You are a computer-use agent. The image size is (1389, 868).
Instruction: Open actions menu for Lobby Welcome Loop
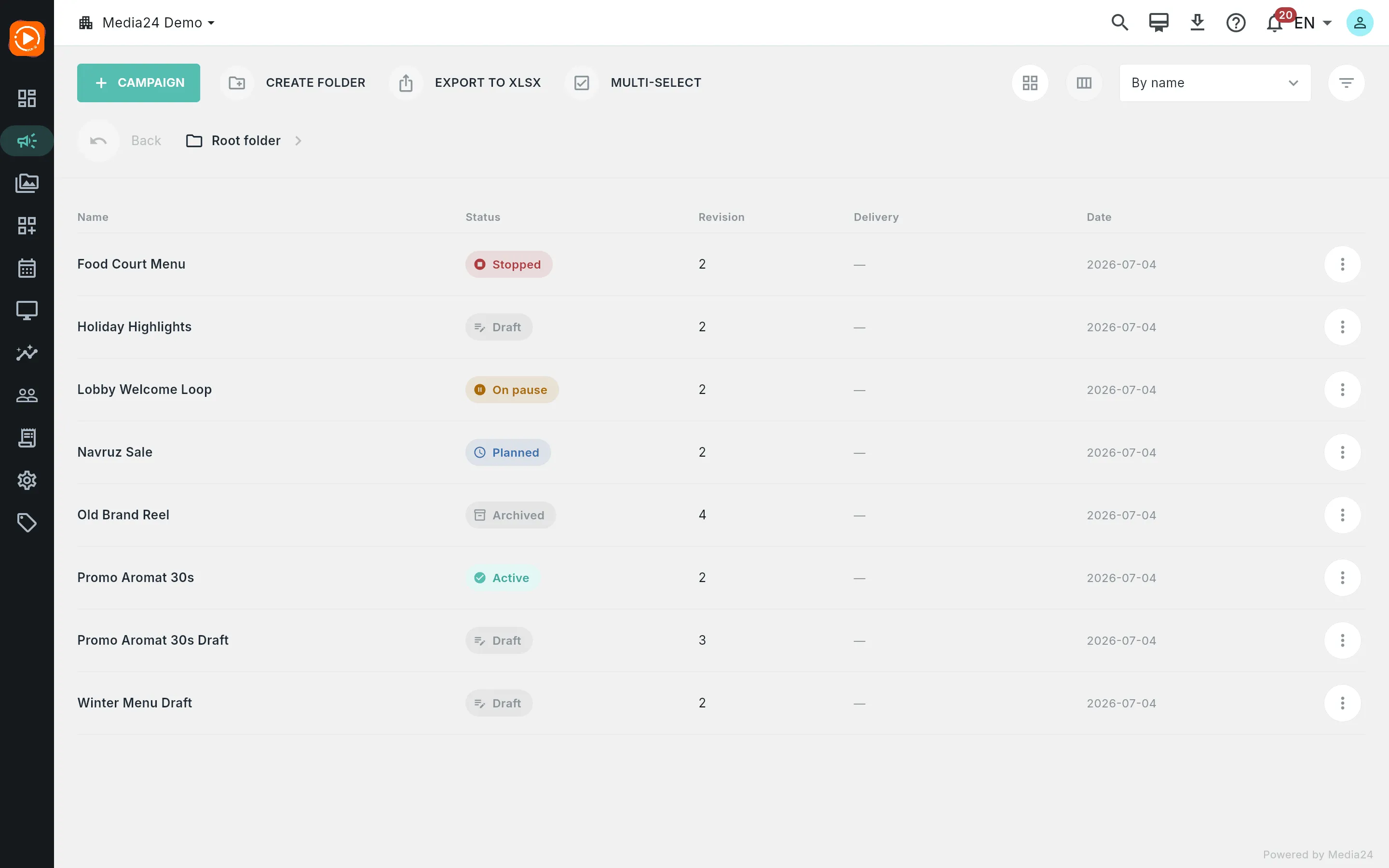[1343, 390]
